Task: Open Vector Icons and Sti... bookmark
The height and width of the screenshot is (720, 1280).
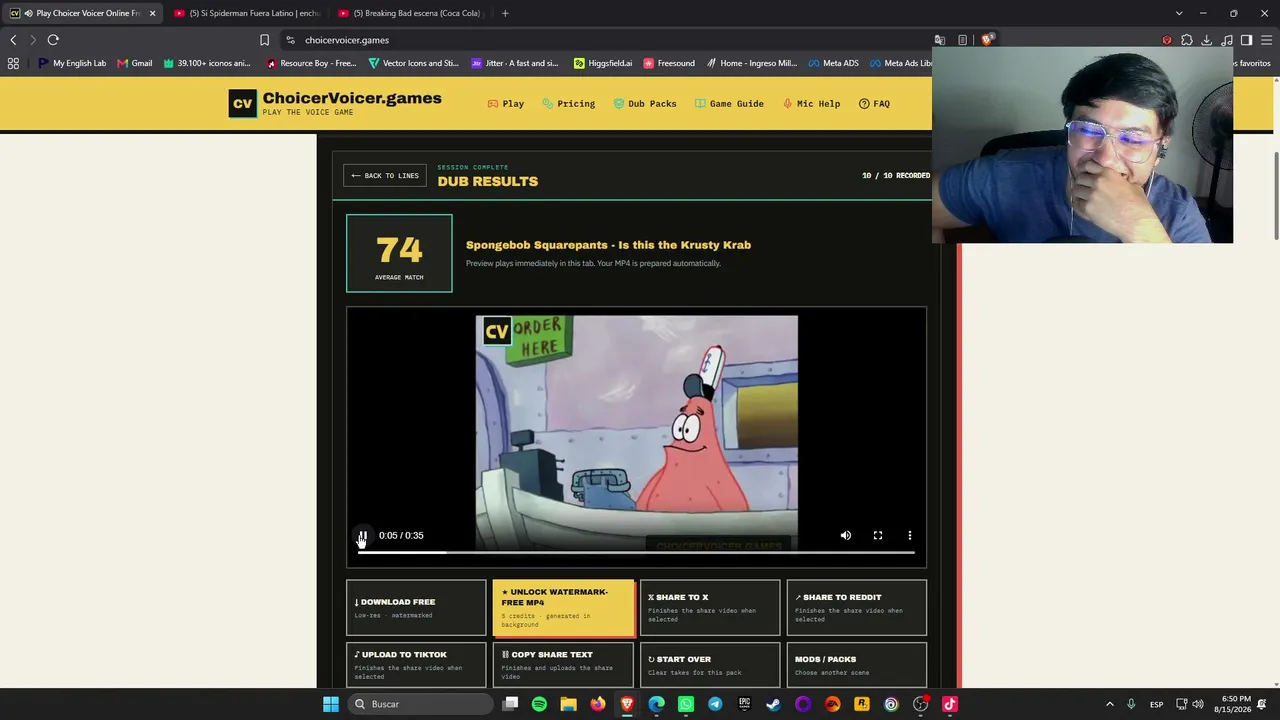Action: coord(413,63)
